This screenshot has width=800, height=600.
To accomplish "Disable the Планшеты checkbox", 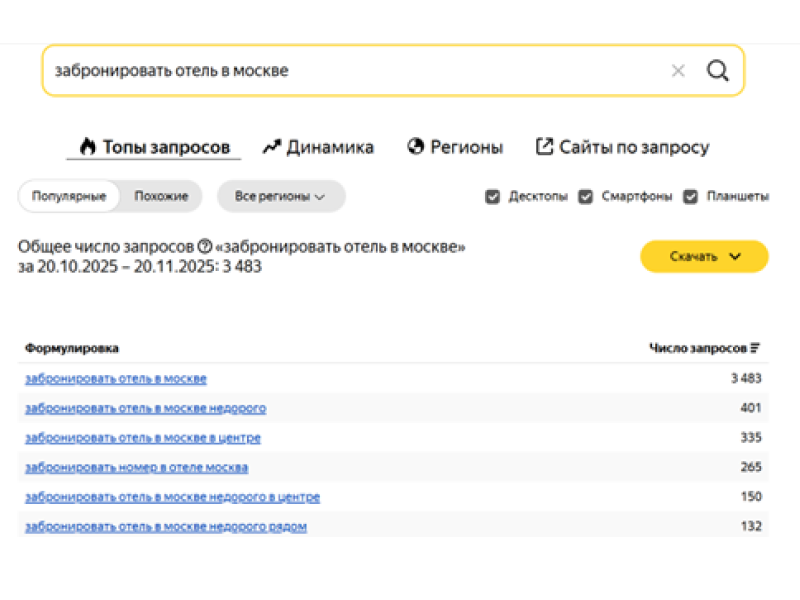I will coord(690,197).
